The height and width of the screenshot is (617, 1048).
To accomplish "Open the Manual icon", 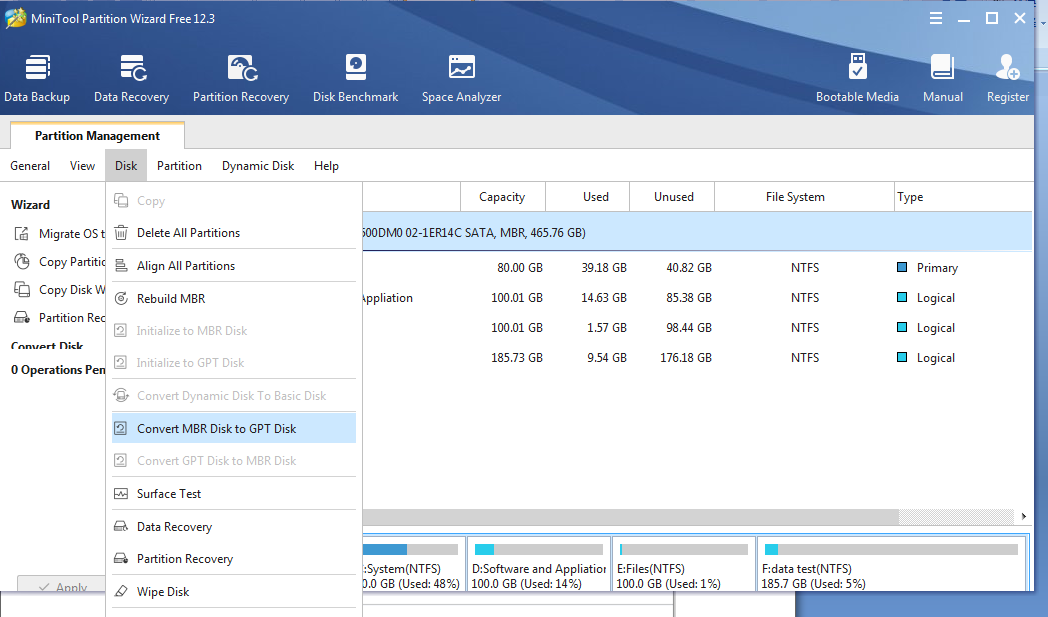I will [x=942, y=68].
